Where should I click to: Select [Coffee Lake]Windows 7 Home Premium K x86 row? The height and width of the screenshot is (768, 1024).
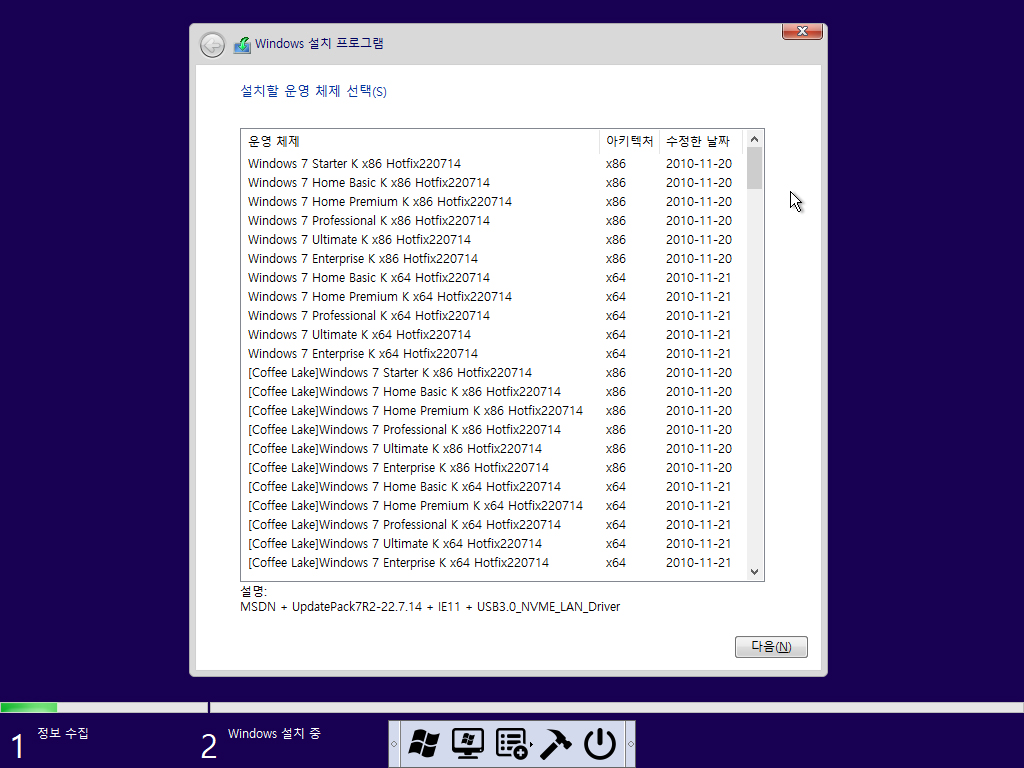click(493, 410)
